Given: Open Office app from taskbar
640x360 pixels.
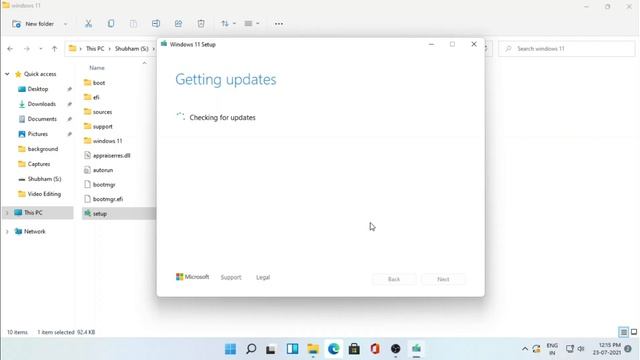Looking at the screenshot, I should click(x=375, y=349).
